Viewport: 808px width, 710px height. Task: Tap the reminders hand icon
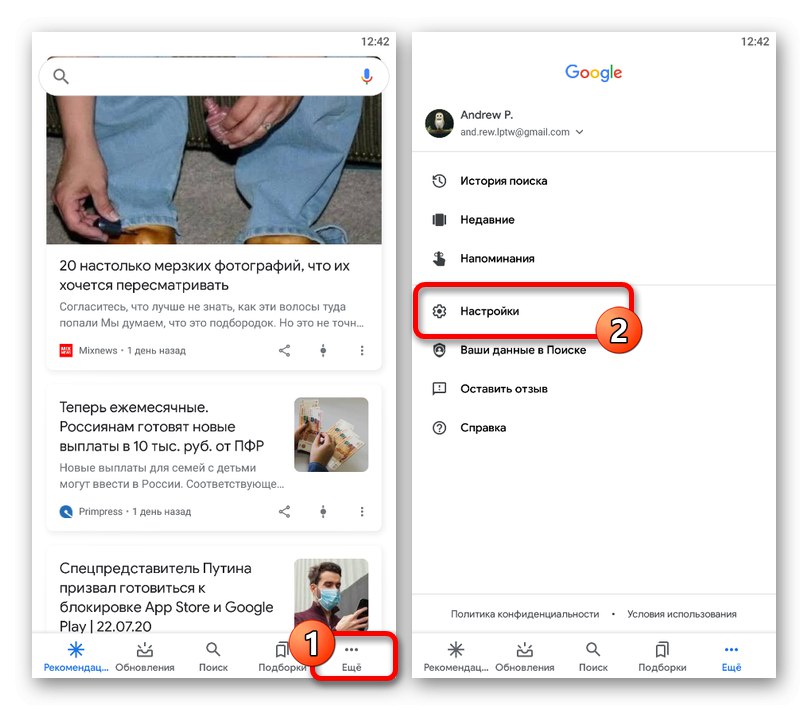click(x=439, y=259)
